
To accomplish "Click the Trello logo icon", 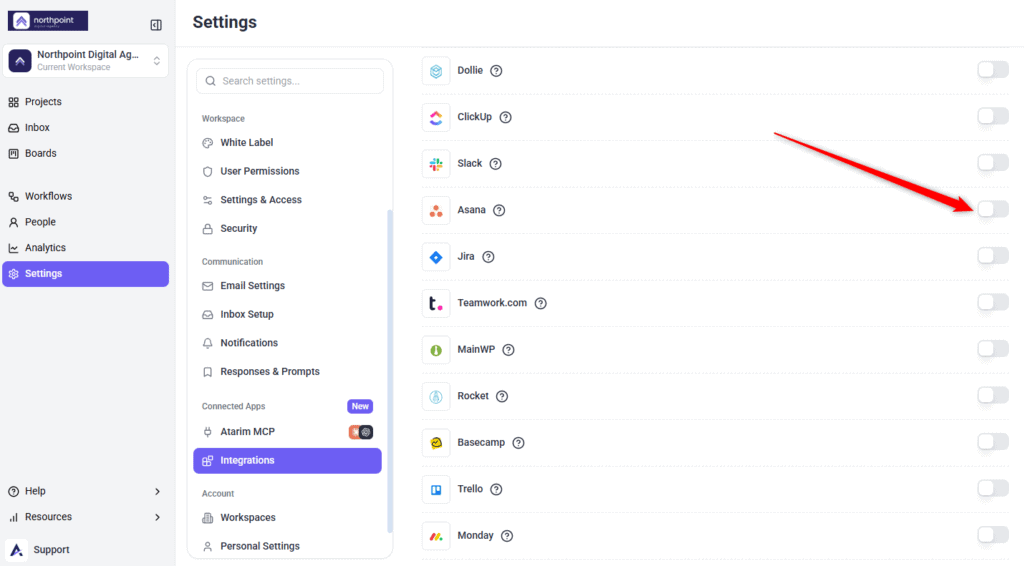I will [x=436, y=489].
